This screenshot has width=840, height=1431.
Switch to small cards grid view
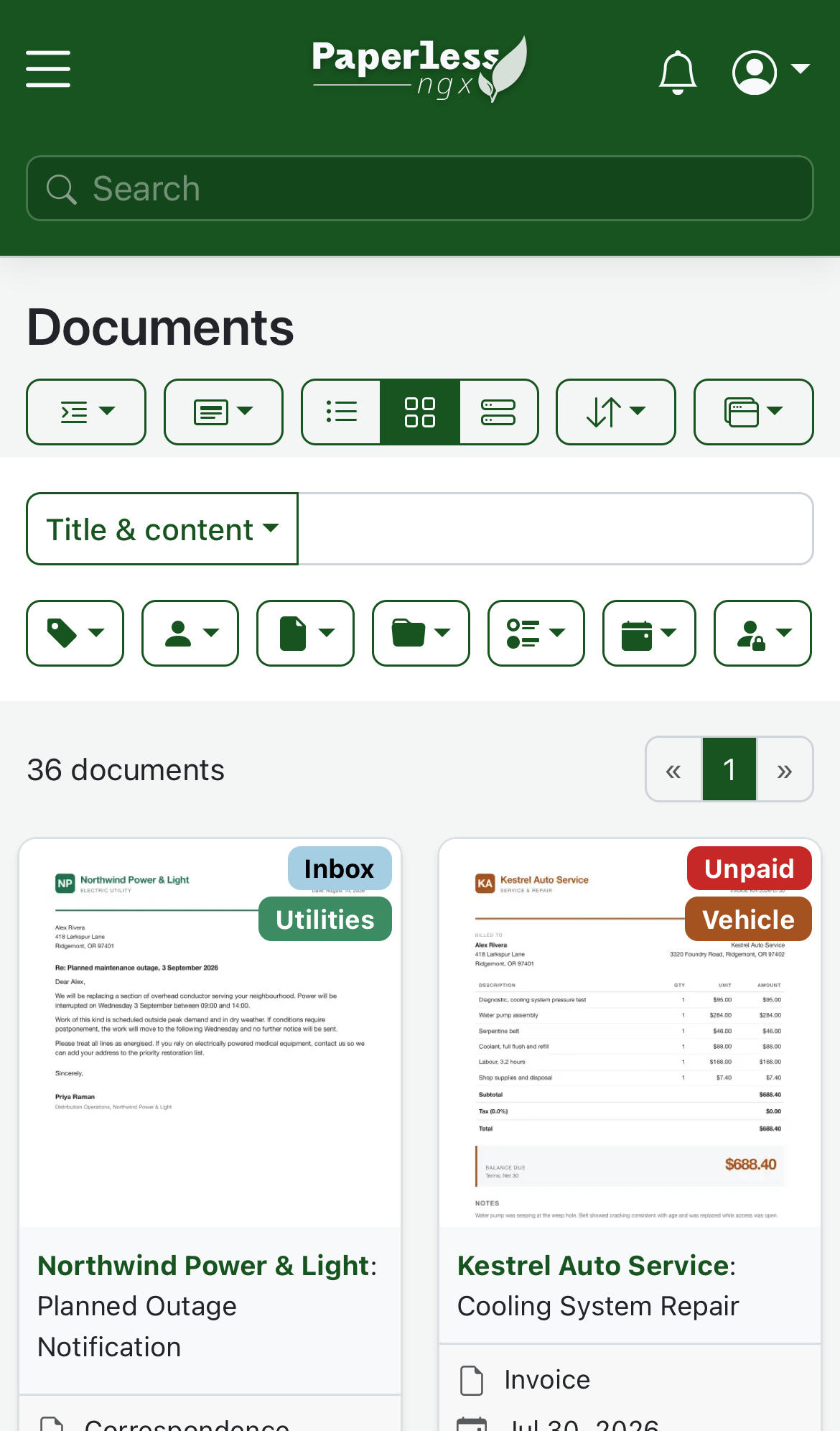coord(420,412)
